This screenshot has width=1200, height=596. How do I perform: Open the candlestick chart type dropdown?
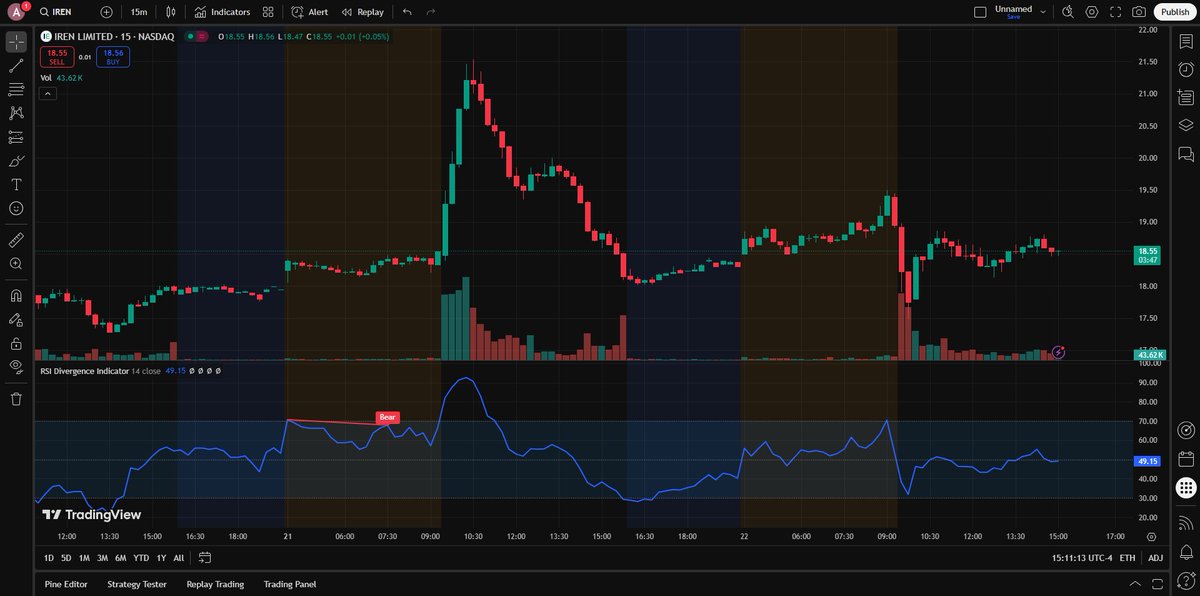click(x=172, y=12)
